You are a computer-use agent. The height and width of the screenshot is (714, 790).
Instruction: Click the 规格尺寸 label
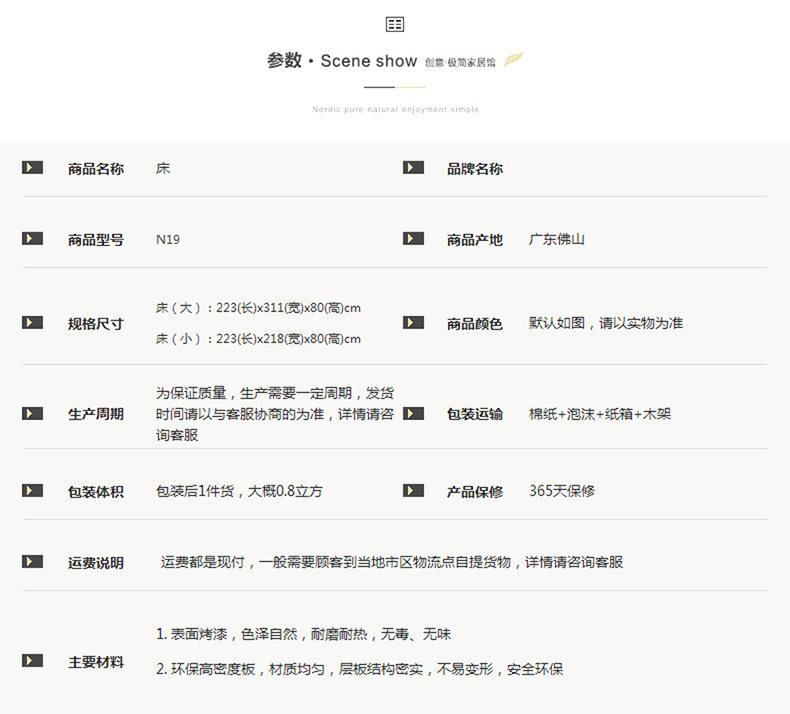(x=96, y=324)
